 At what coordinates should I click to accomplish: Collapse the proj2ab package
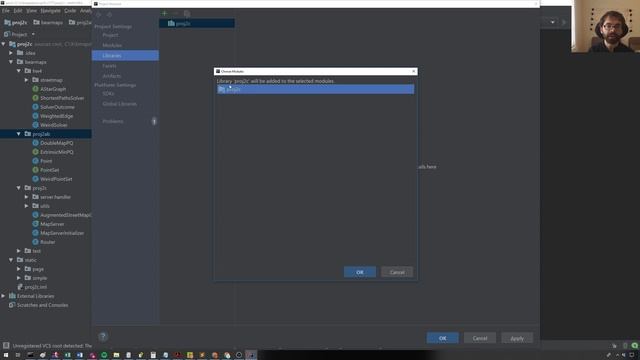click(19, 134)
